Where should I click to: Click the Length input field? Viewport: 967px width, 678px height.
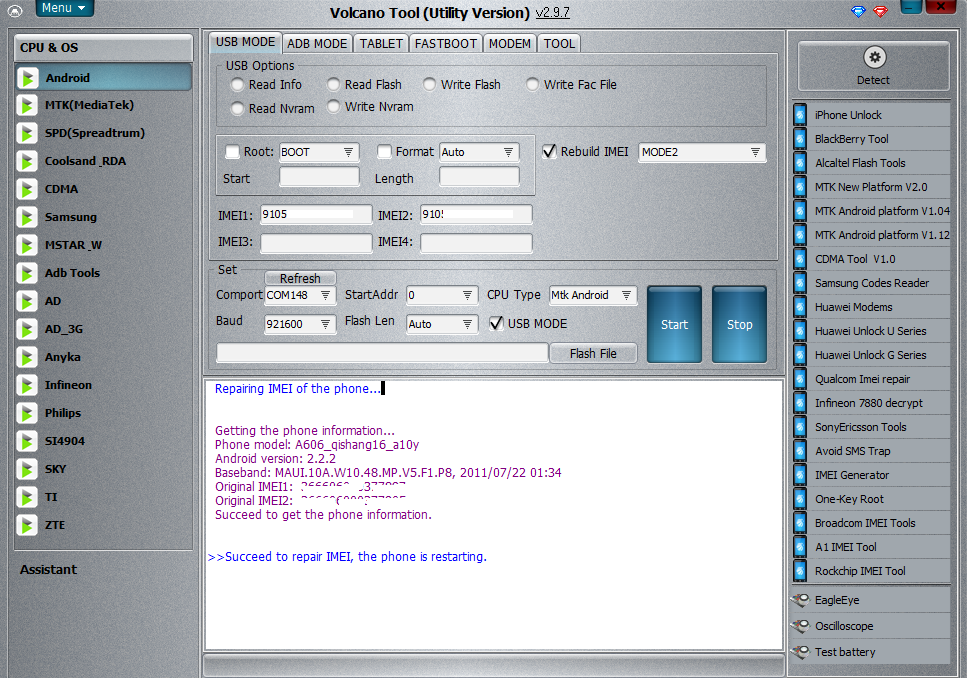tap(479, 178)
